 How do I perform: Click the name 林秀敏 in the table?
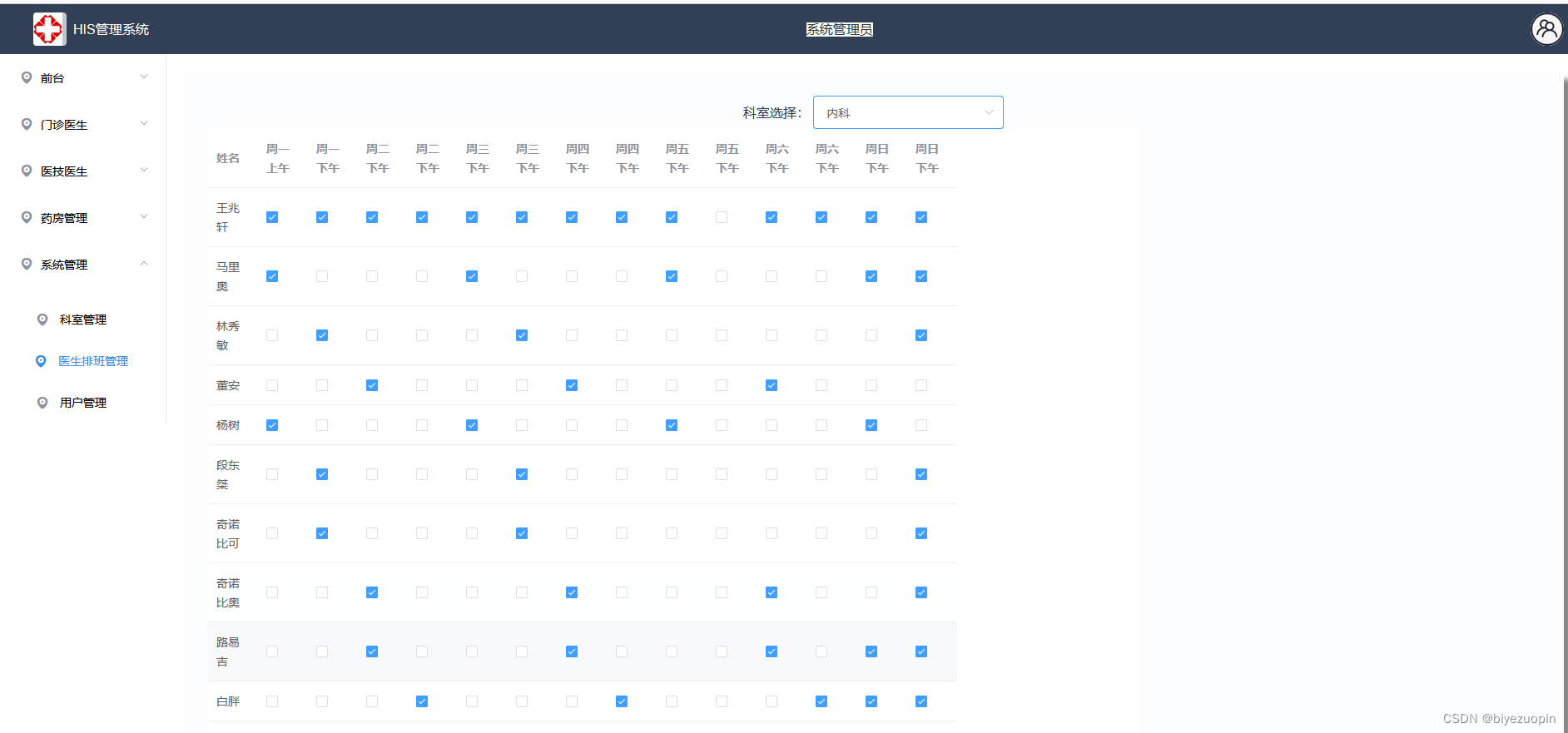228,335
